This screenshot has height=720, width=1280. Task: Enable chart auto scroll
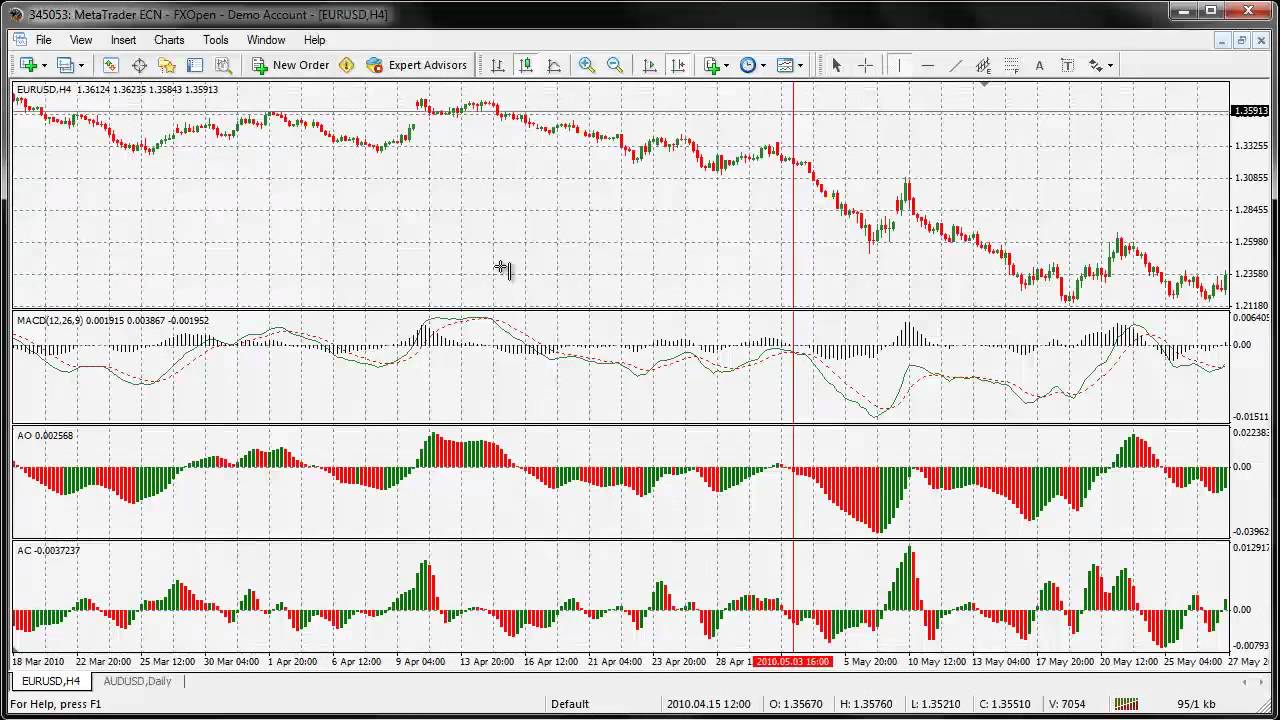click(x=650, y=65)
